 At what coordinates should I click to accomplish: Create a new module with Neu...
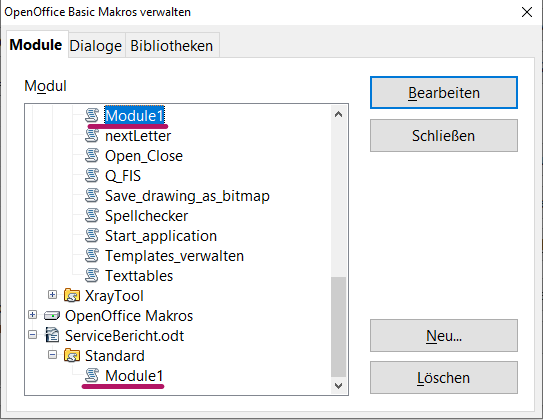click(444, 336)
